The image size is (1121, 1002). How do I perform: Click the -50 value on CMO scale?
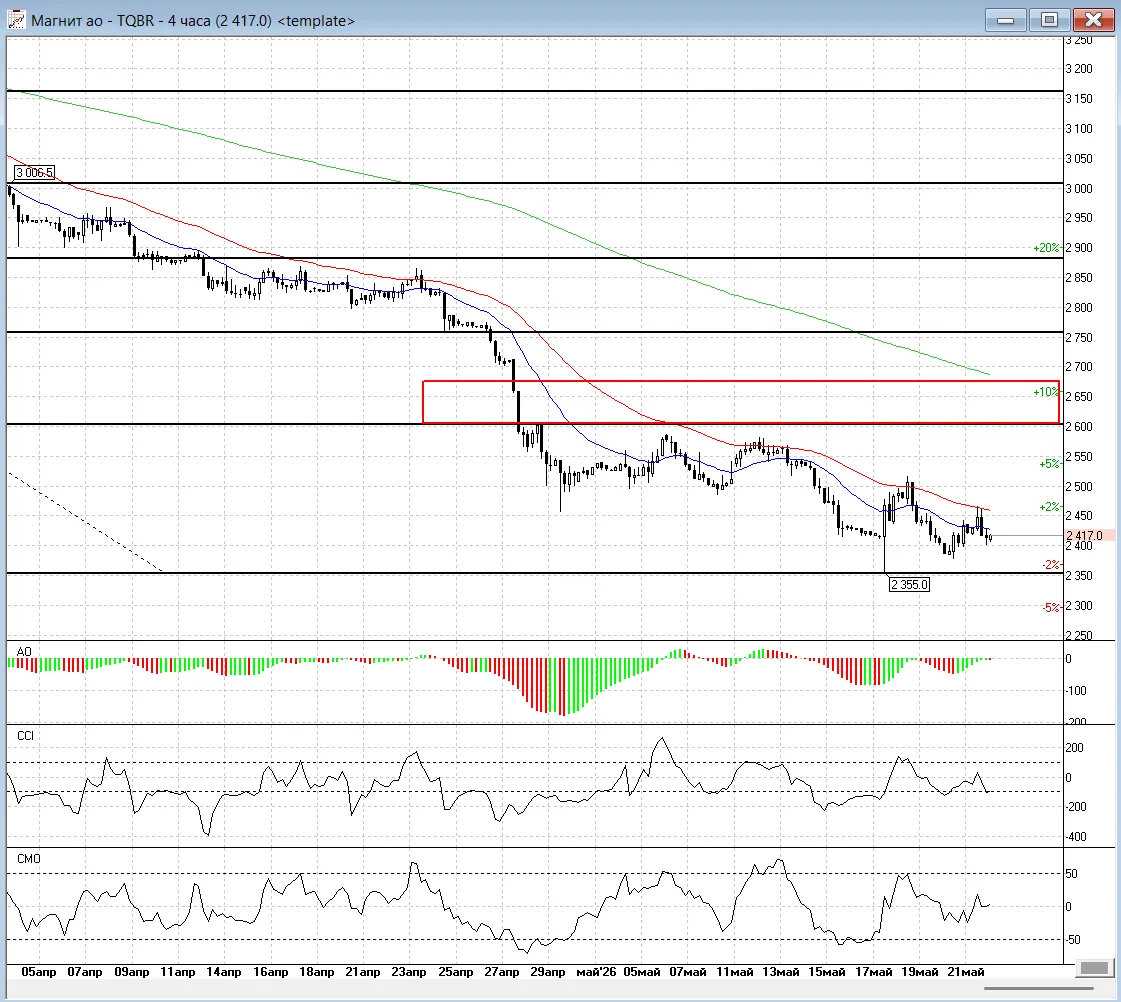click(x=1073, y=940)
